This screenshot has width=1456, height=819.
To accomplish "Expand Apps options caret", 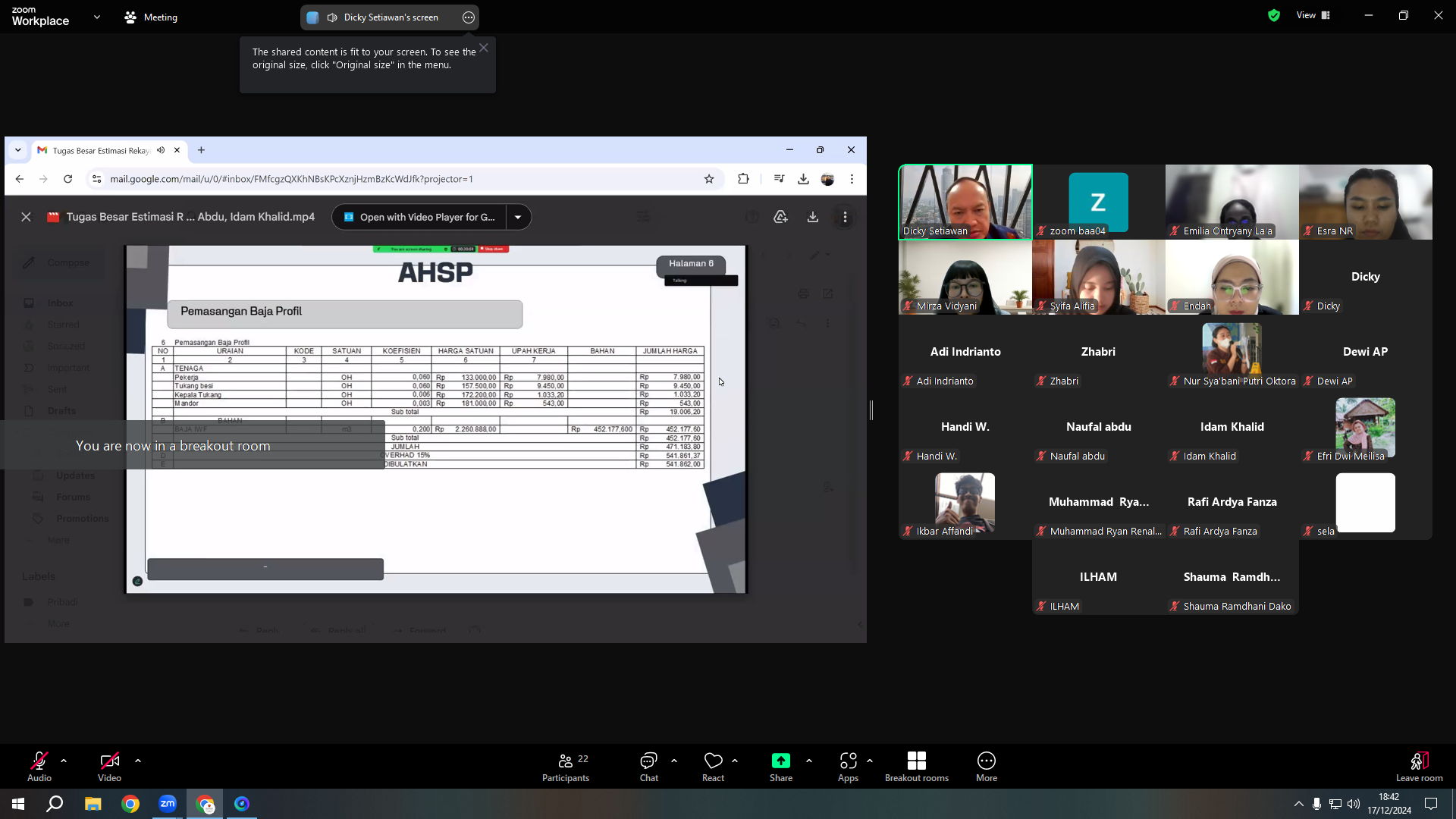I will tap(870, 761).
